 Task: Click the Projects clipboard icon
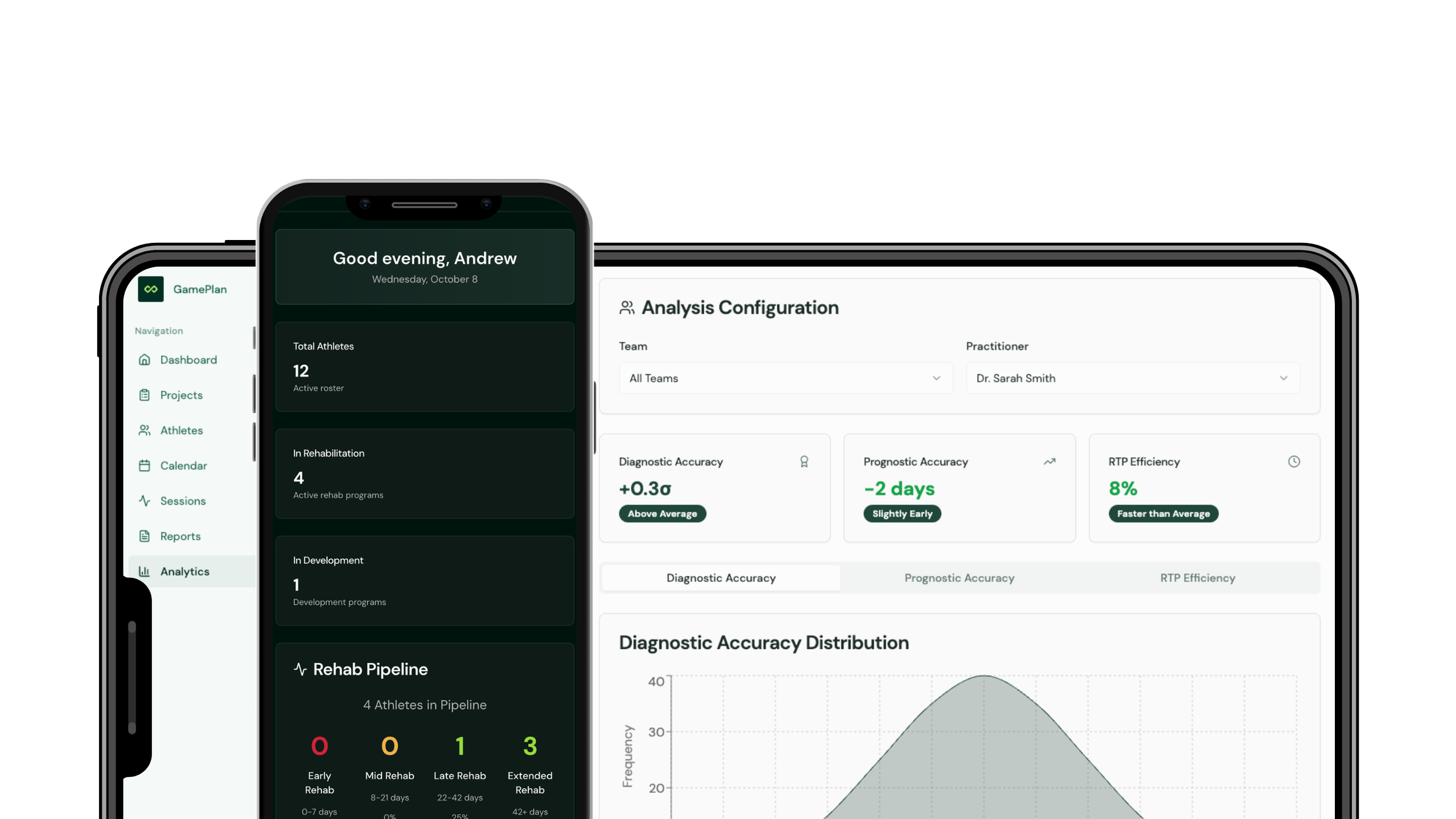pos(144,395)
